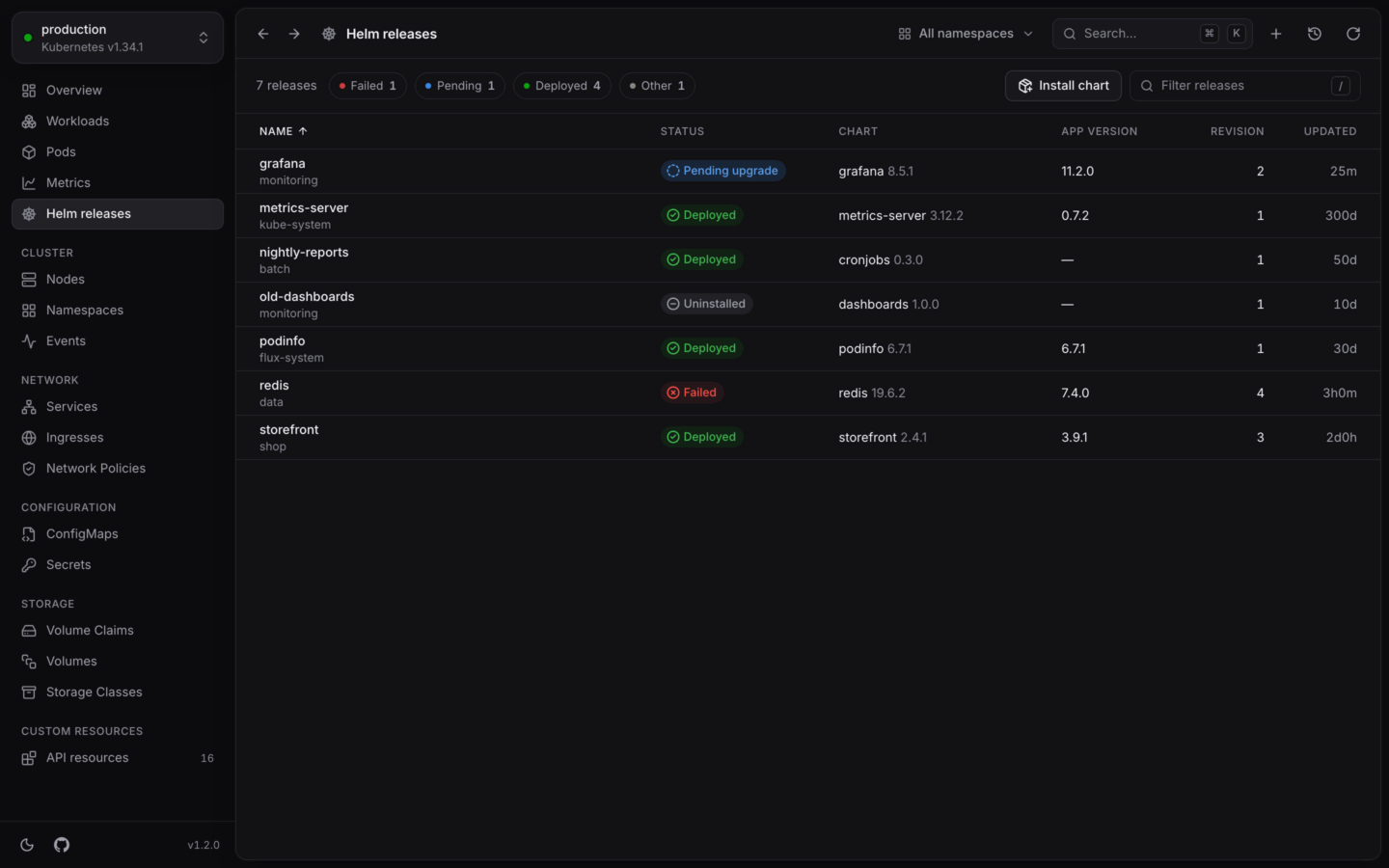
Task: View cluster Events
Action: click(x=118, y=341)
